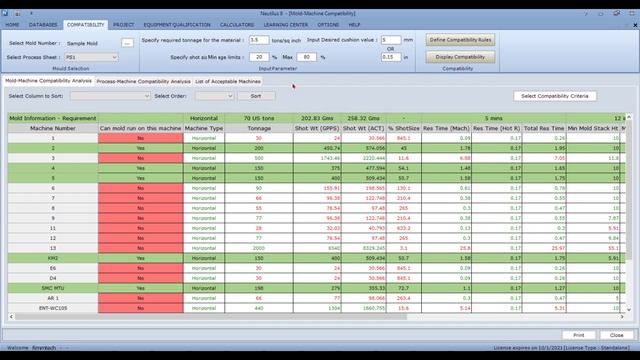Select machine number AR 1 row label
This screenshot has height=360, width=640.
(x=53, y=298)
